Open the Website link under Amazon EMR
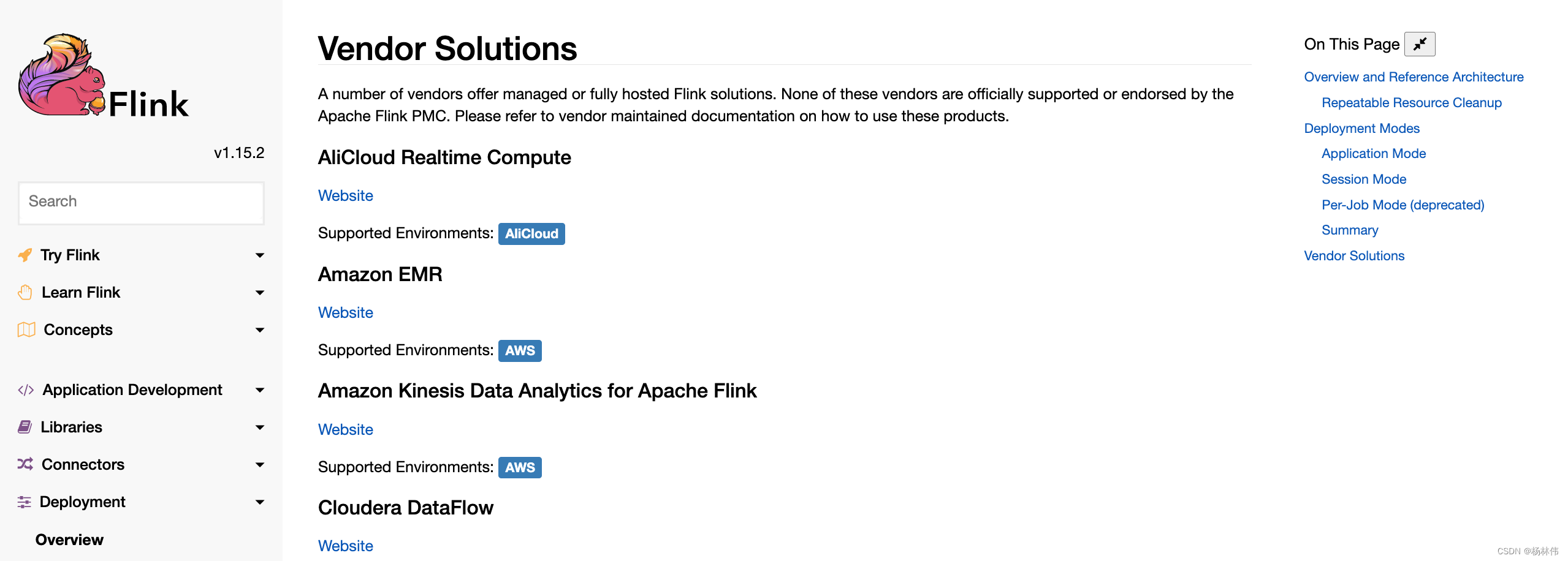 coord(346,313)
